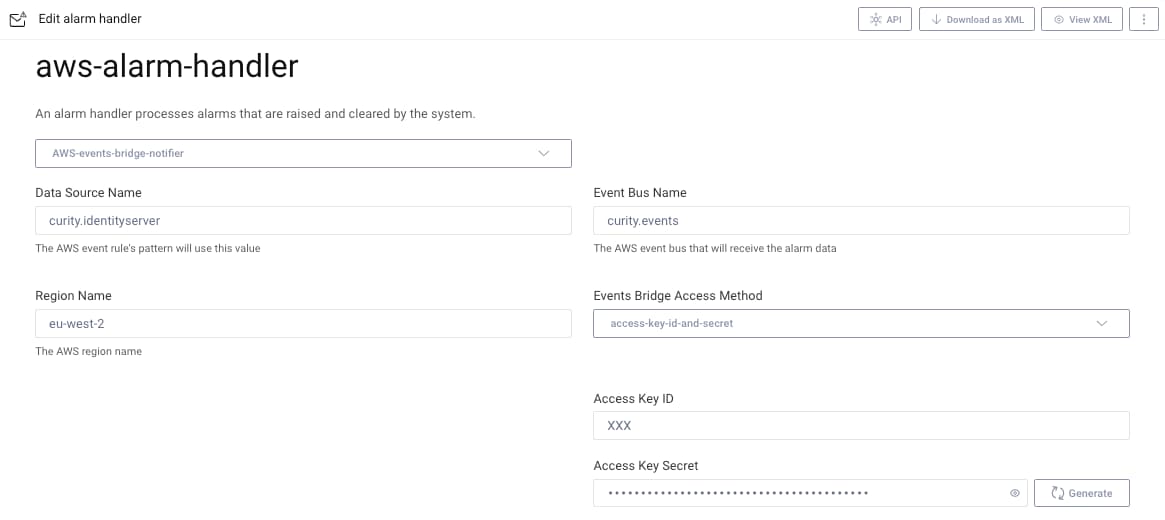This screenshot has height=520, width=1165.
Task: Click the eye icon beside View XML
Action: [x=1058, y=20]
